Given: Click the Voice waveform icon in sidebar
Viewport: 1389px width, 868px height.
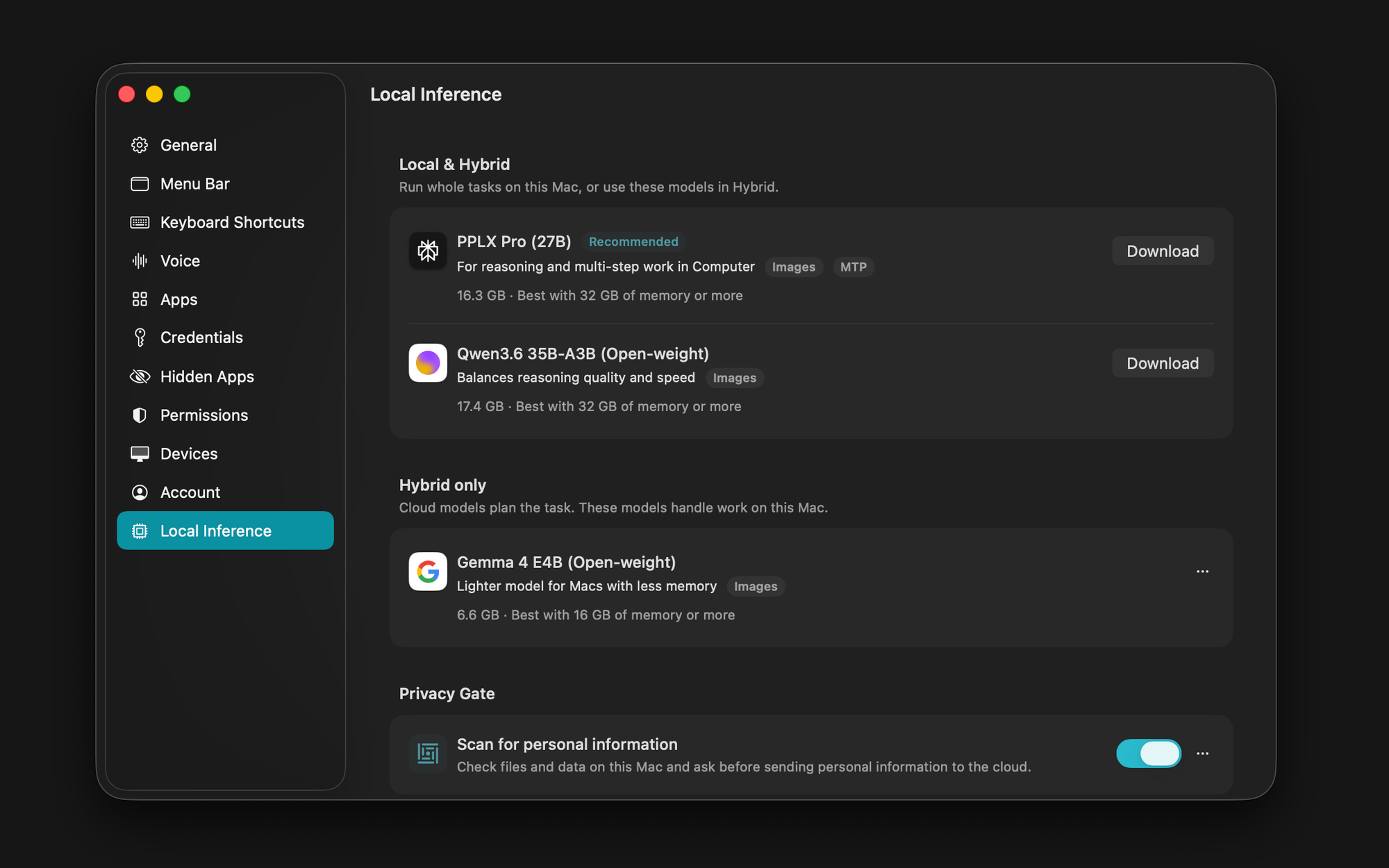Looking at the screenshot, I should click(x=140, y=260).
